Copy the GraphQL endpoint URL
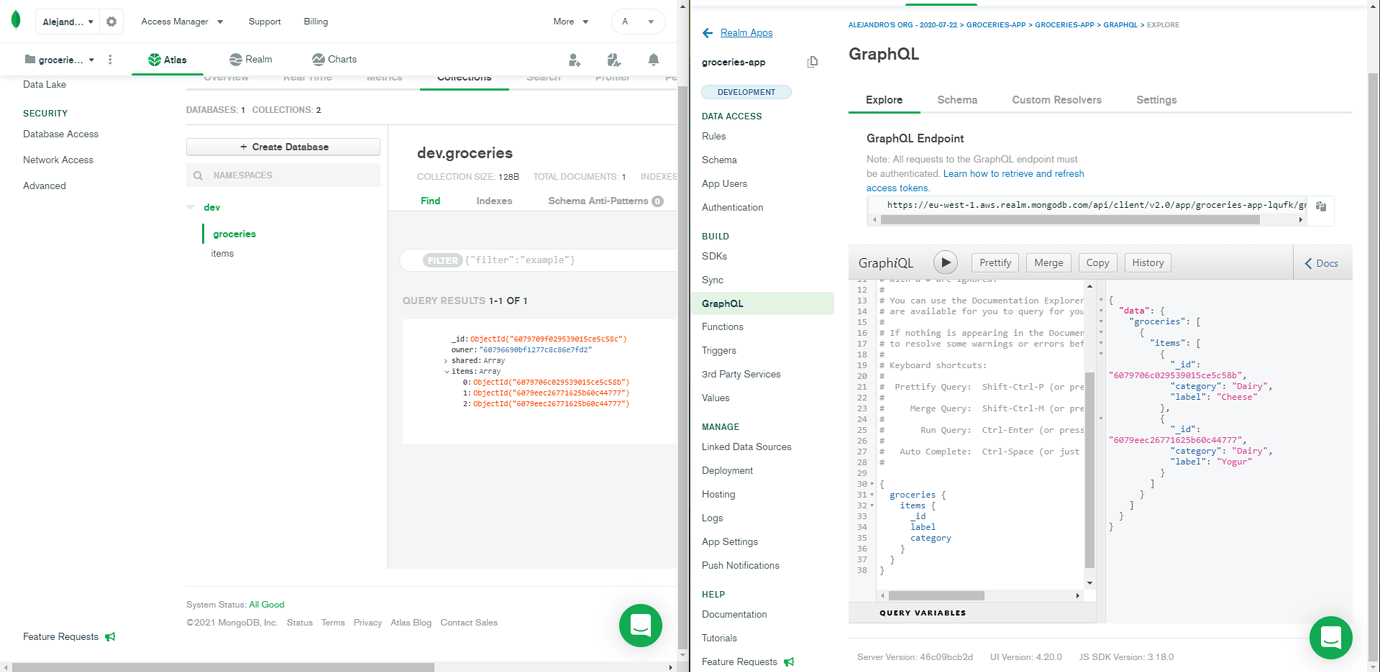The height and width of the screenshot is (672, 1380). point(1321,206)
